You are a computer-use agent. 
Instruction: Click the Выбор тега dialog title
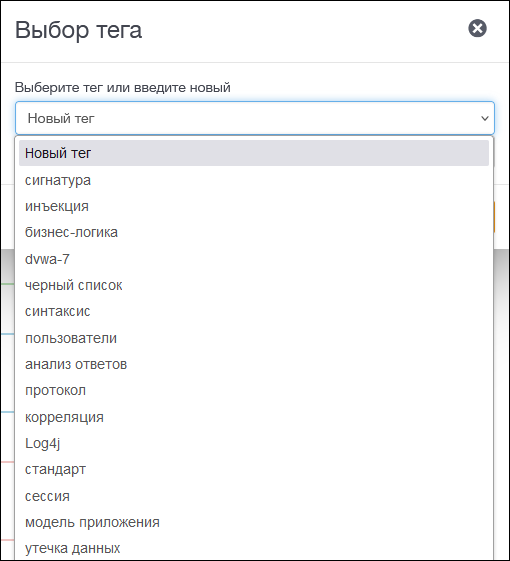(78, 30)
